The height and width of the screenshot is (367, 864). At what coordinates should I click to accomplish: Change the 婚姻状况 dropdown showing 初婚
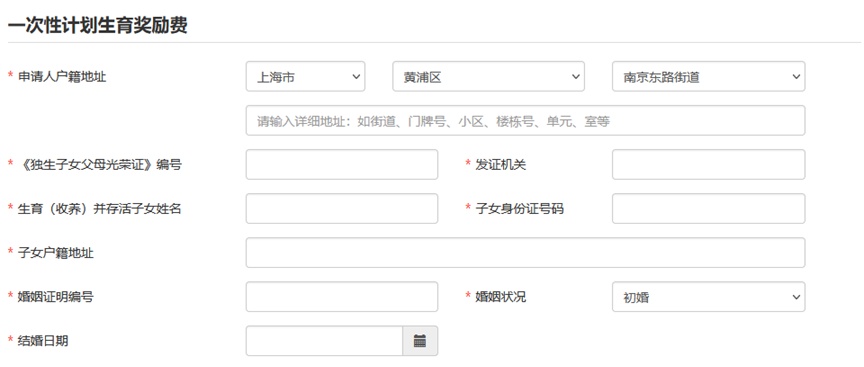click(708, 297)
